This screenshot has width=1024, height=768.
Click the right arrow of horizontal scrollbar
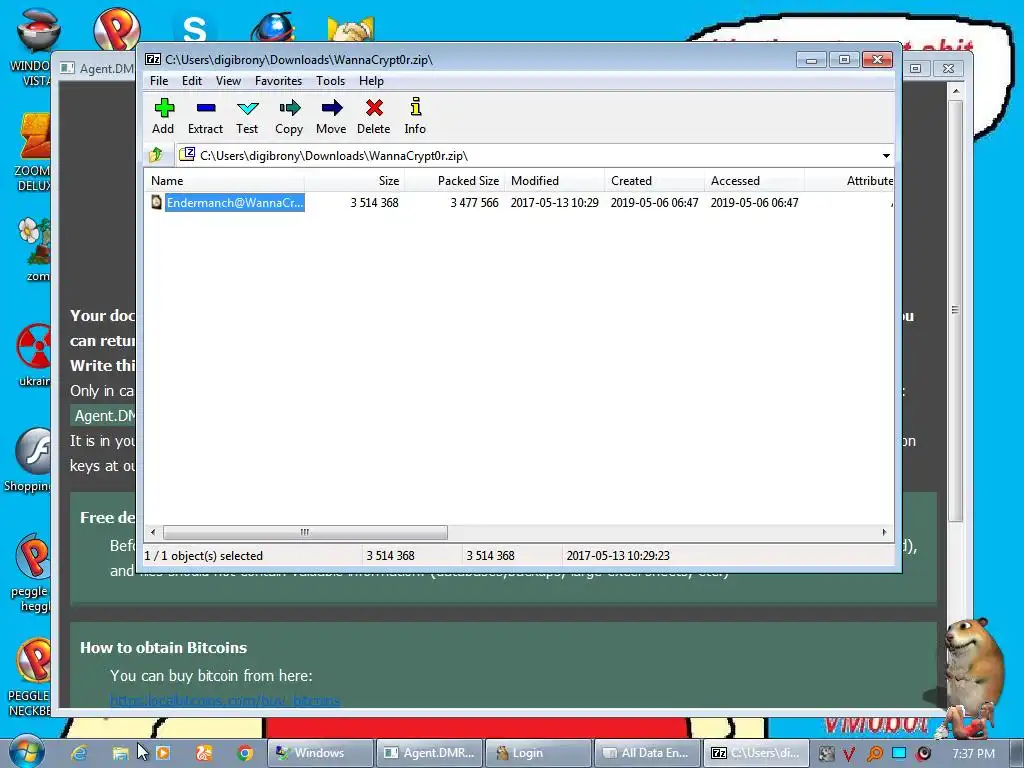click(884, 532)
